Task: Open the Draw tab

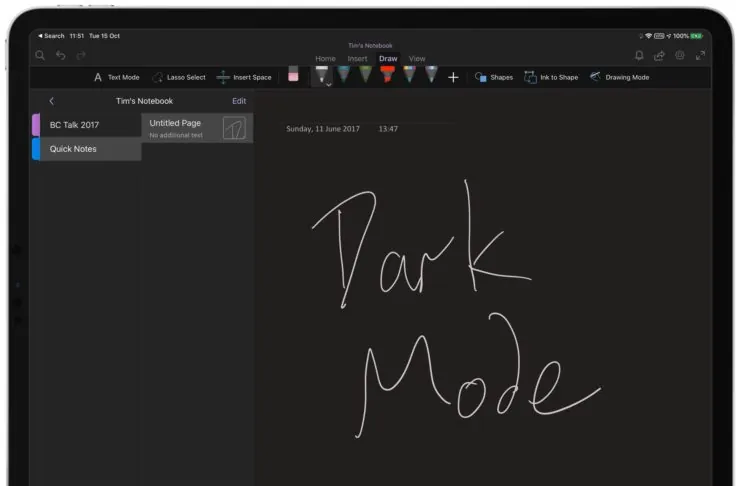Action: pos(388,59)
